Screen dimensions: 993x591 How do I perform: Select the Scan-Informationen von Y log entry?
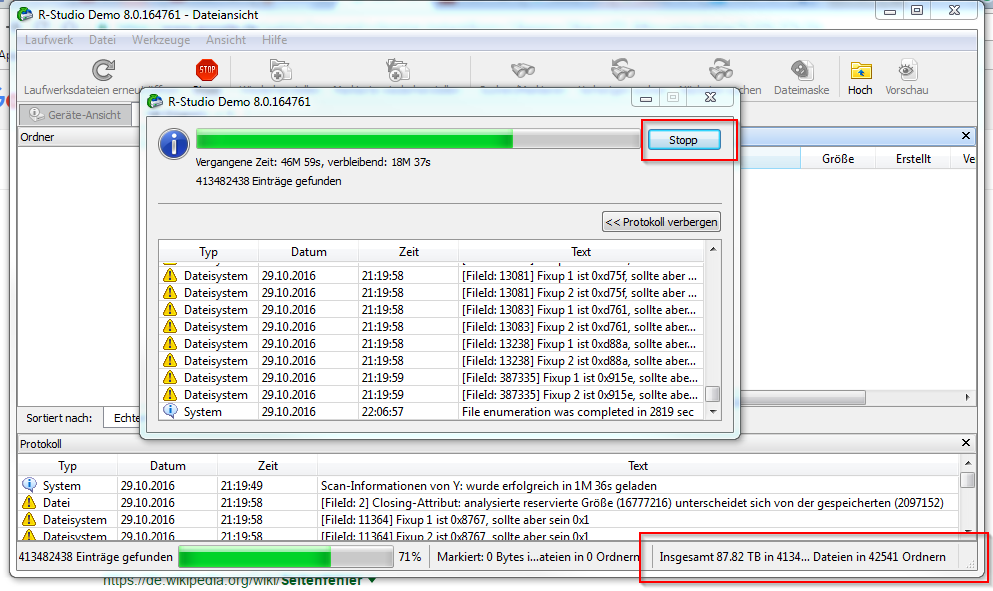(488, 486)
